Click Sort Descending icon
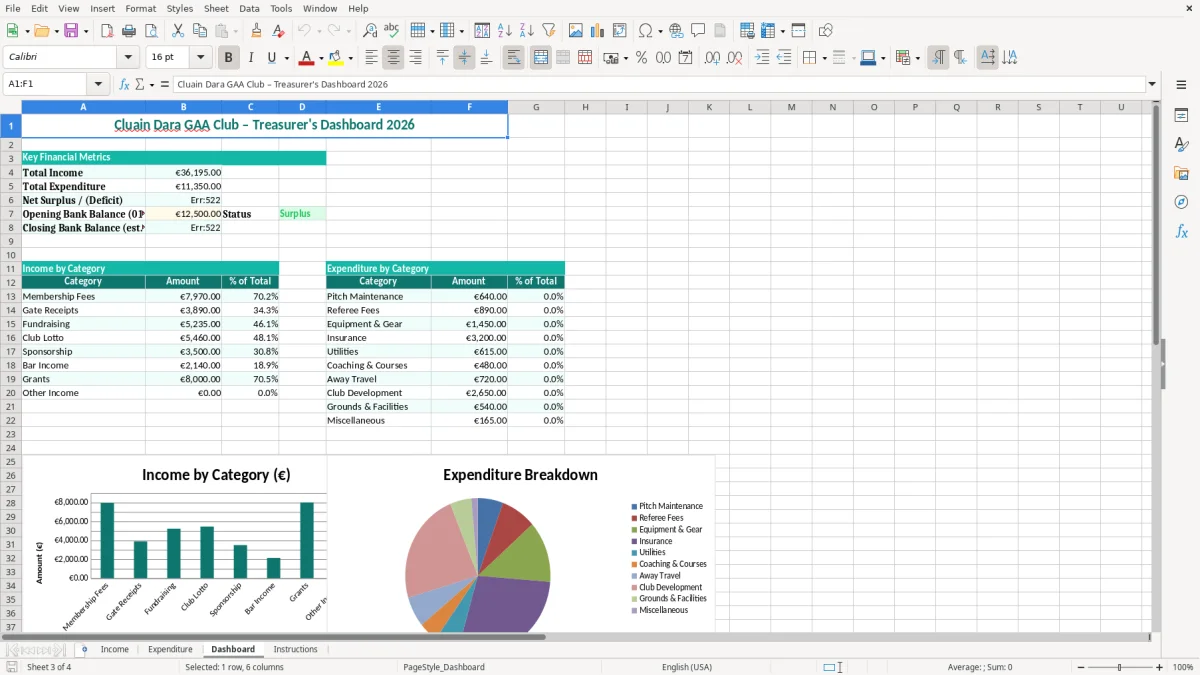 pyautogui.click(x=527, y=31)
